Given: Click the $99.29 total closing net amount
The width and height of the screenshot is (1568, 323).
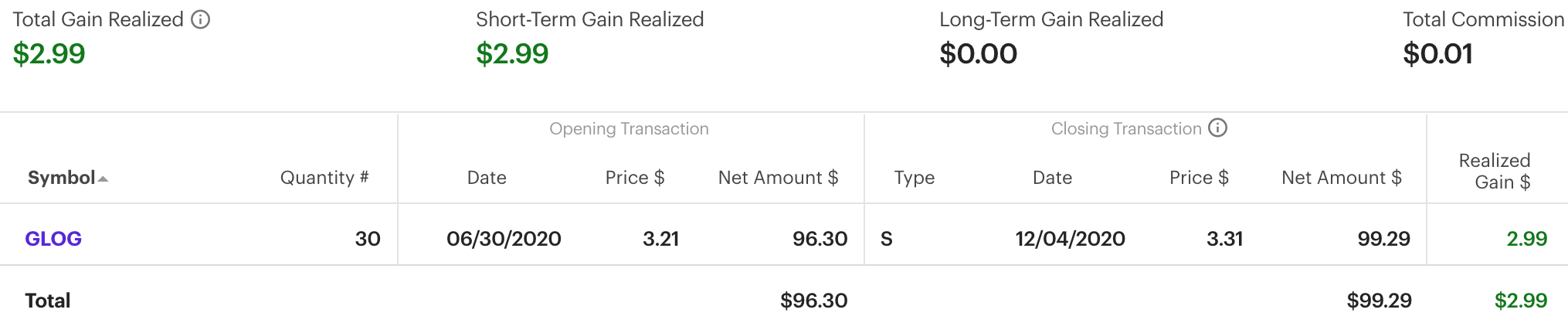Looking at the screenshot, I should click(x=1379, y=301).
